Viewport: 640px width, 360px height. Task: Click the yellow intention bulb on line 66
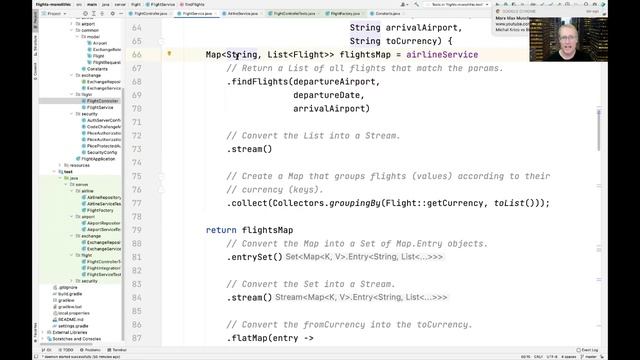pyautogui.click(x=169, y=53)
